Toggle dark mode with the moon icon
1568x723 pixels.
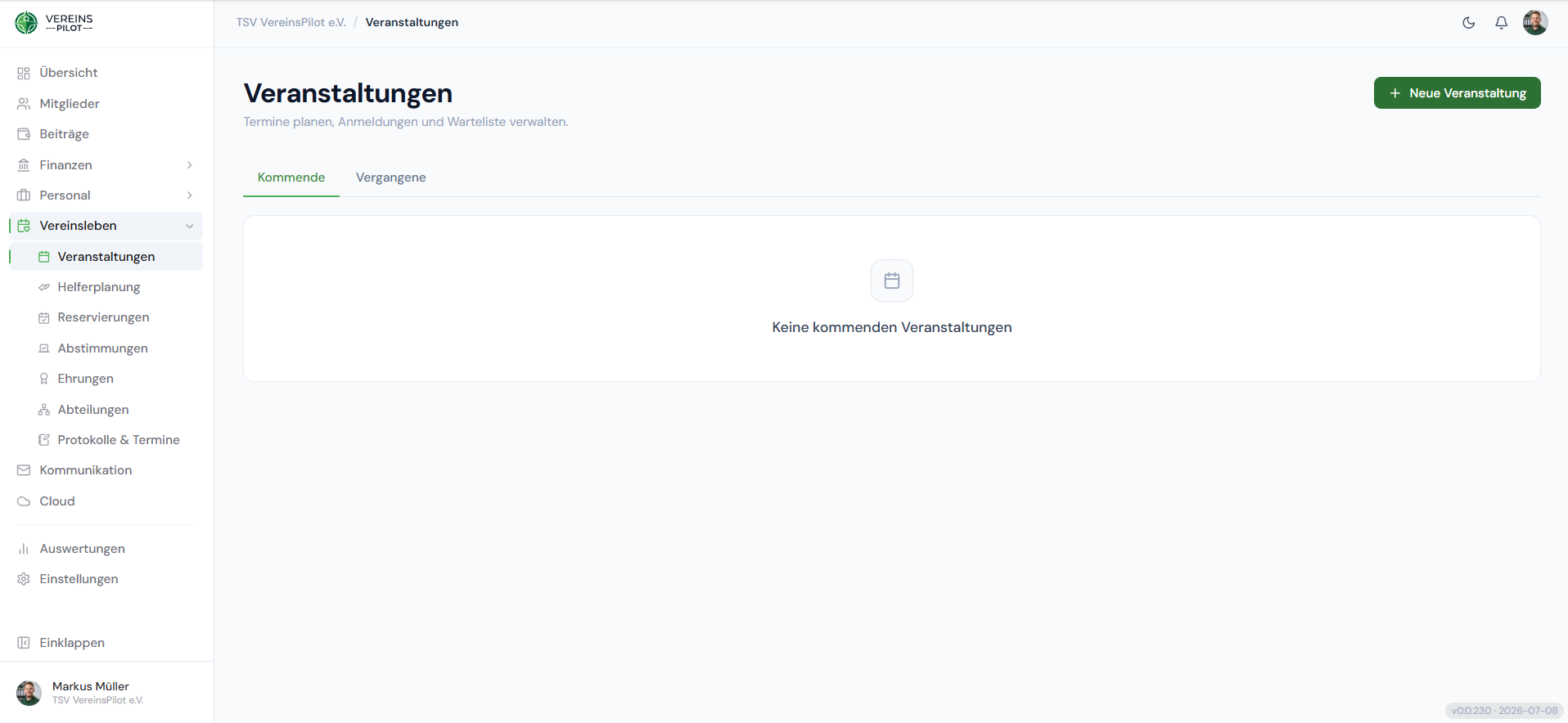pos(1469,23)
